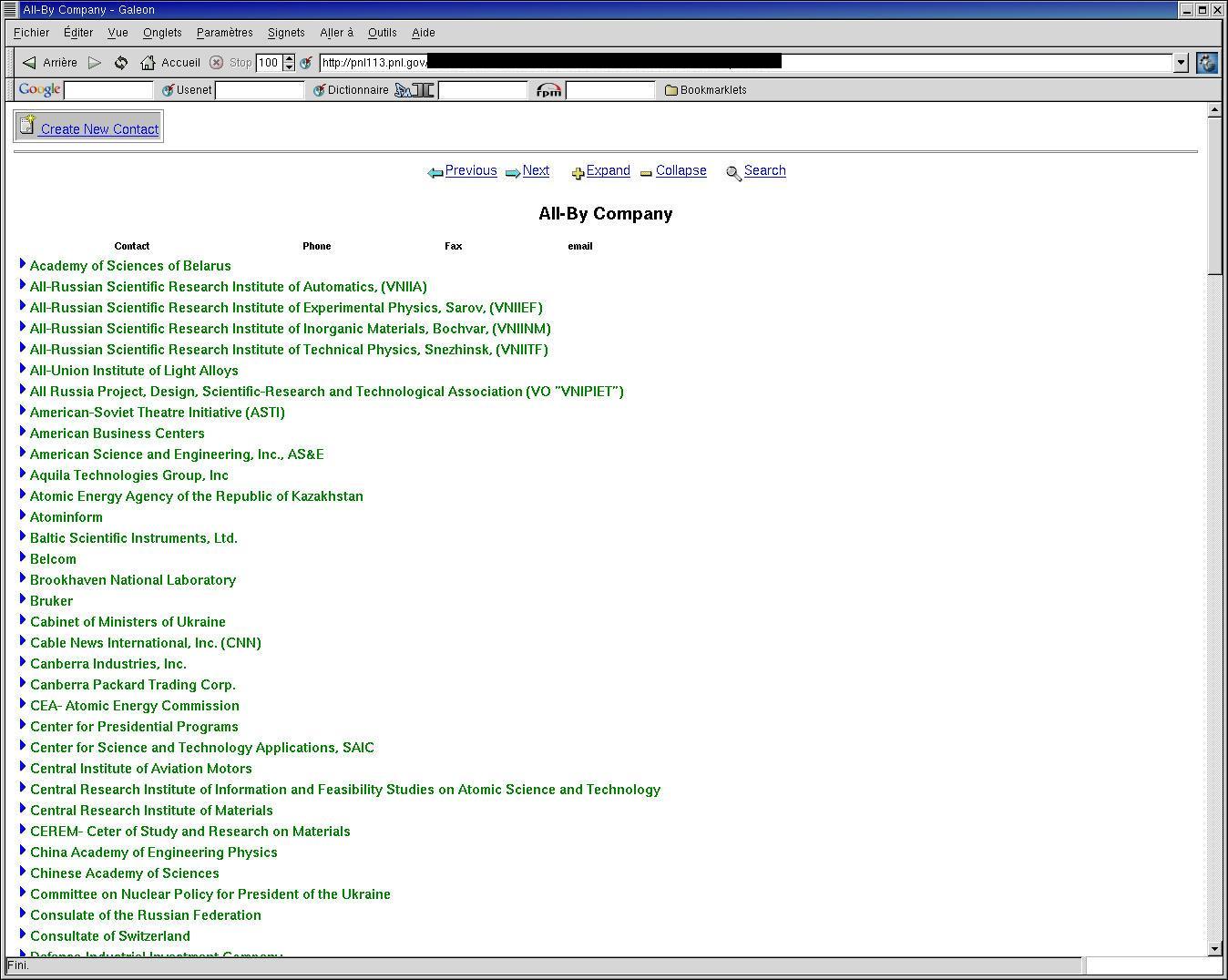Click the Expand plus icon
This screenshot has width=1228, height=980.
578,173
